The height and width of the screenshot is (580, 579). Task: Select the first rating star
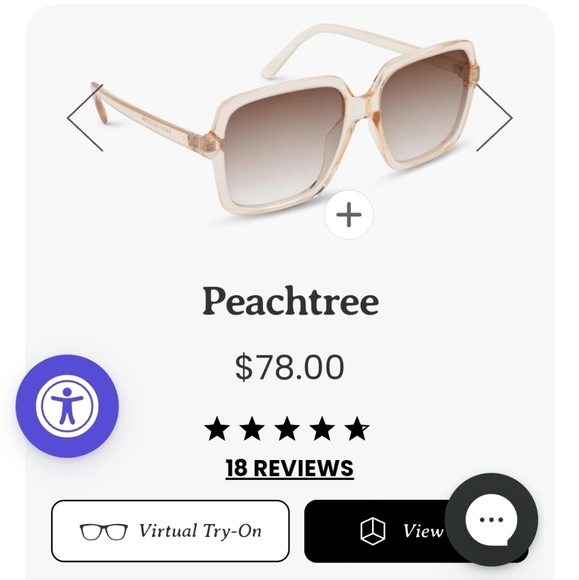tap(217, 428)
